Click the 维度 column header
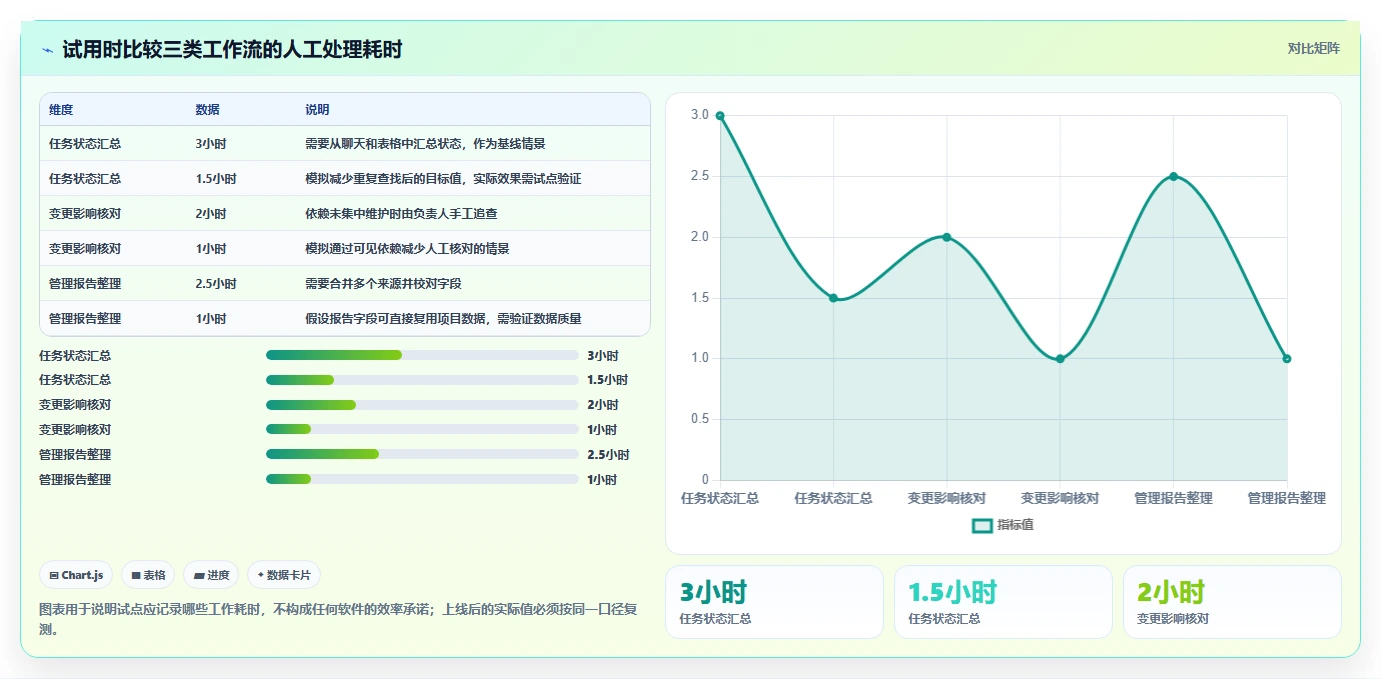Image resolution: width=1381 pixels, height=679 pixels. click(x=61, y=110)
